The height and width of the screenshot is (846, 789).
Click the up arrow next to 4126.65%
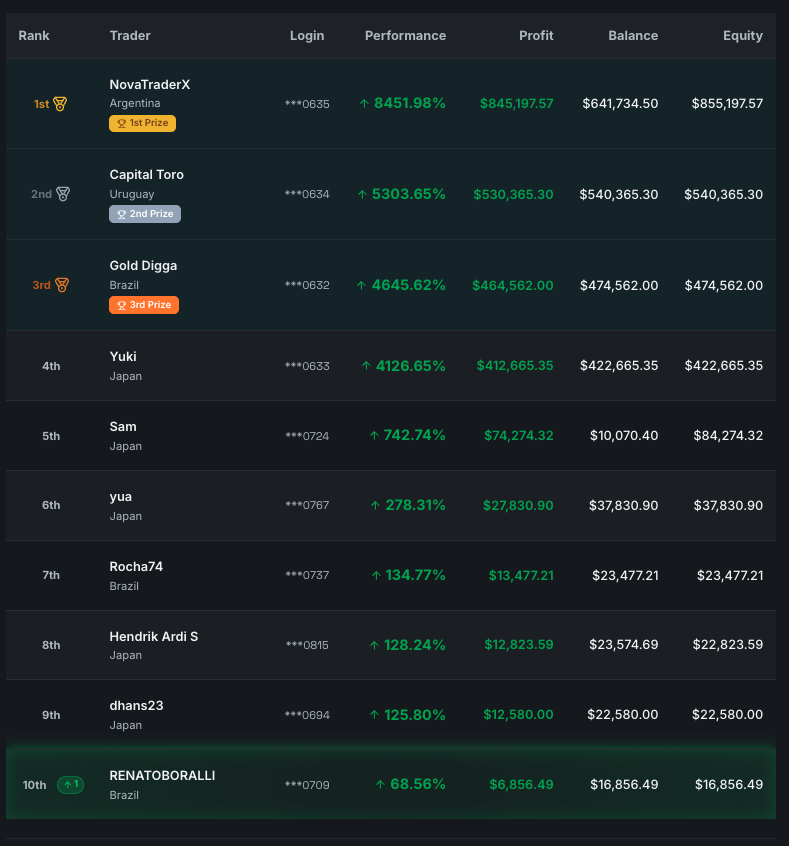pyautogui.click(x=366, y=366)
